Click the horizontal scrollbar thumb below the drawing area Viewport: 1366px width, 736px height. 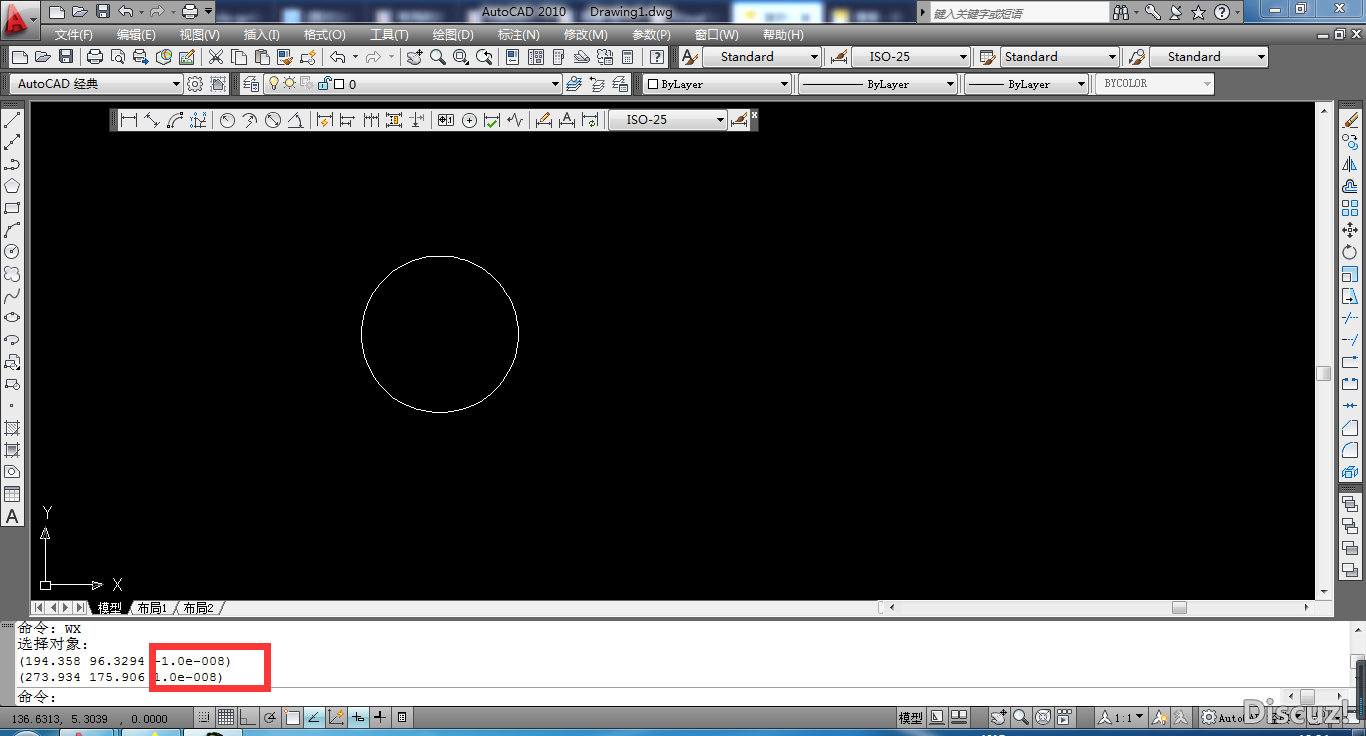pyautogui.click(x=1179, y=607)
